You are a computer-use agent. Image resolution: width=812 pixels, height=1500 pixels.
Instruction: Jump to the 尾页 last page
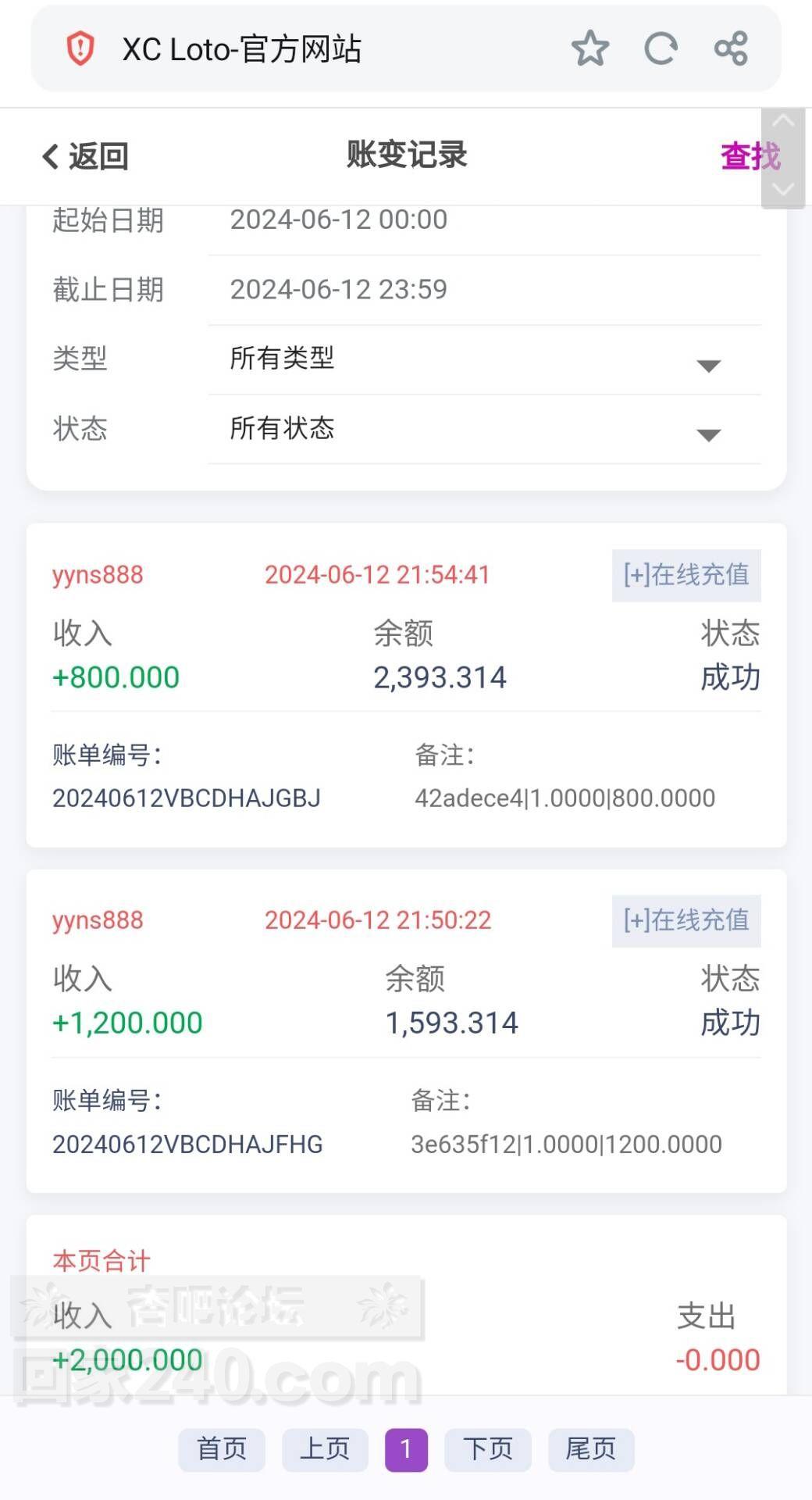591,1449
